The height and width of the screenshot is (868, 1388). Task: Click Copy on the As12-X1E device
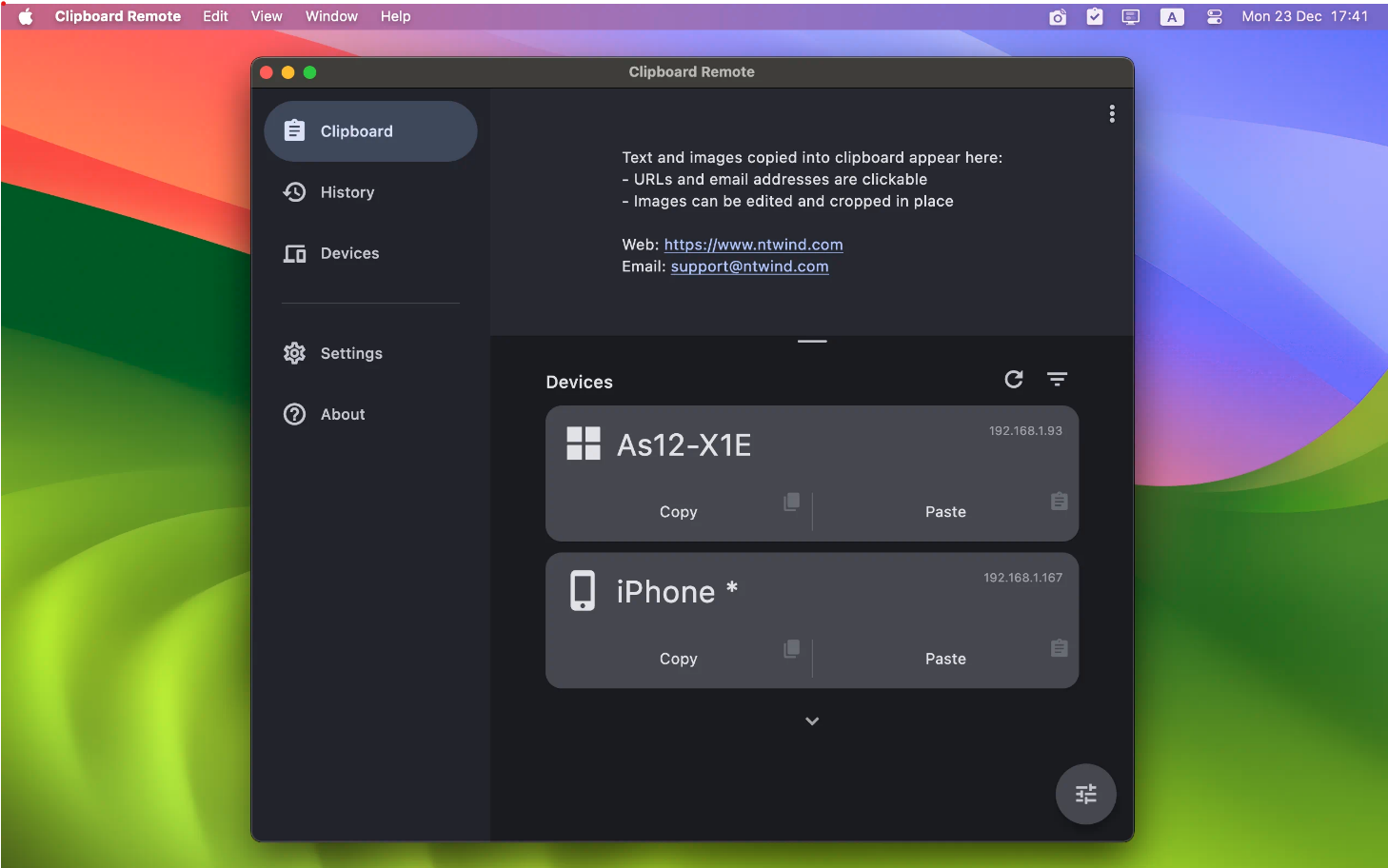point(679,512)
